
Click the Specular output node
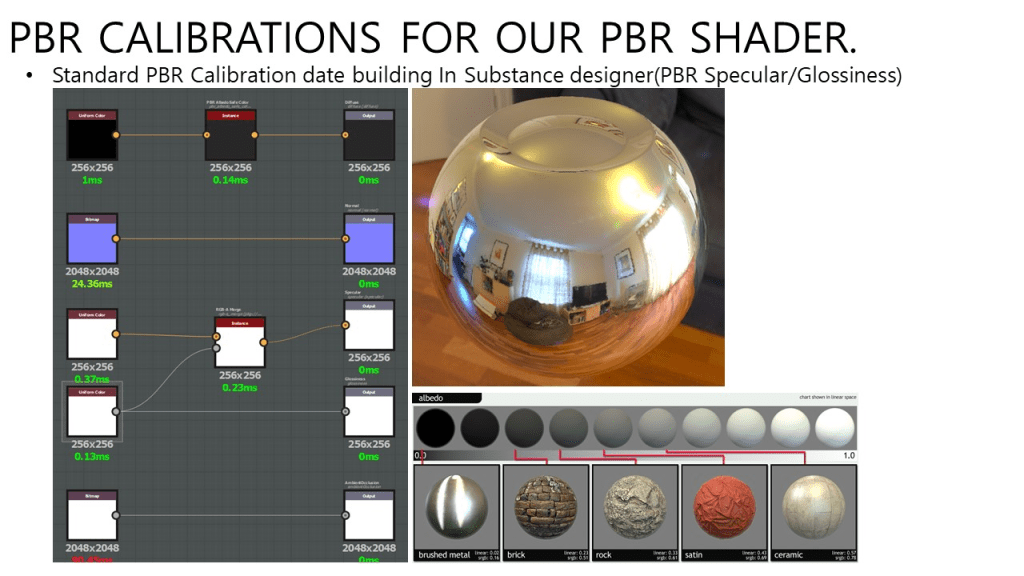click(x=369, y=325)
